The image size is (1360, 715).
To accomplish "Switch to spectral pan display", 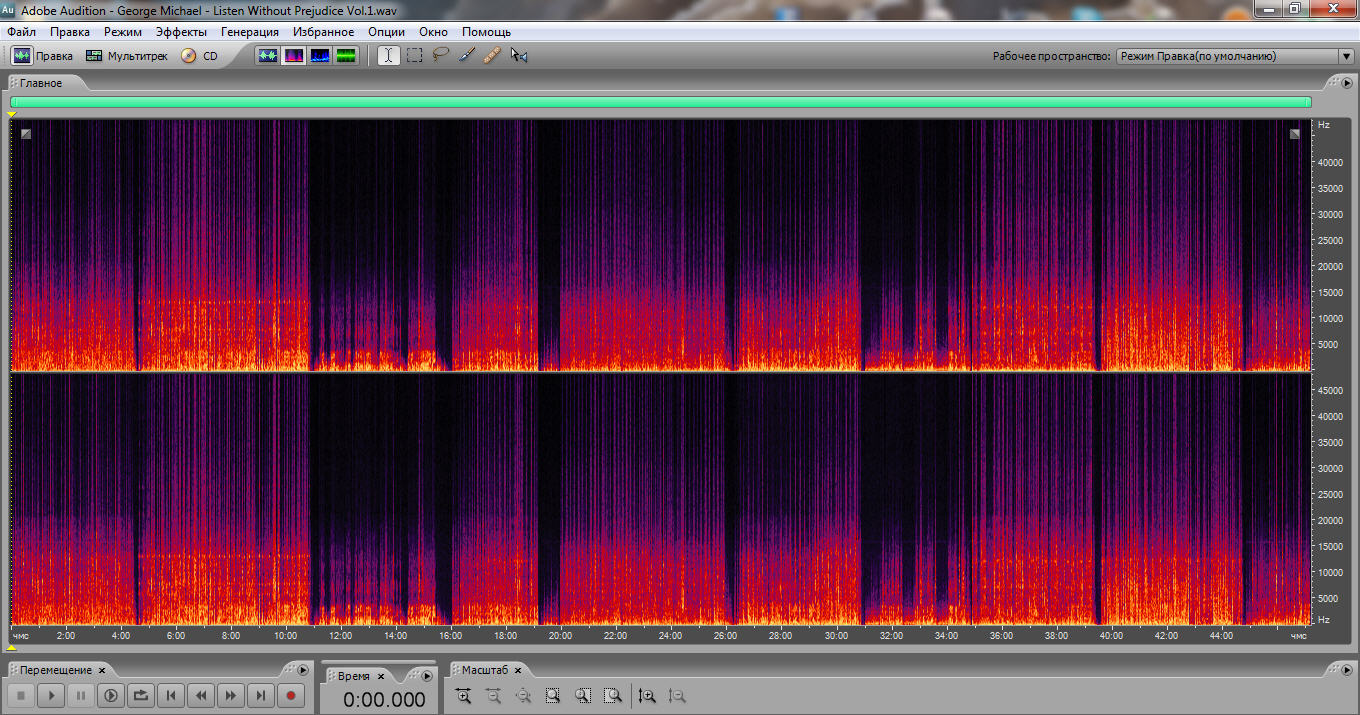I will coord(320,56).
